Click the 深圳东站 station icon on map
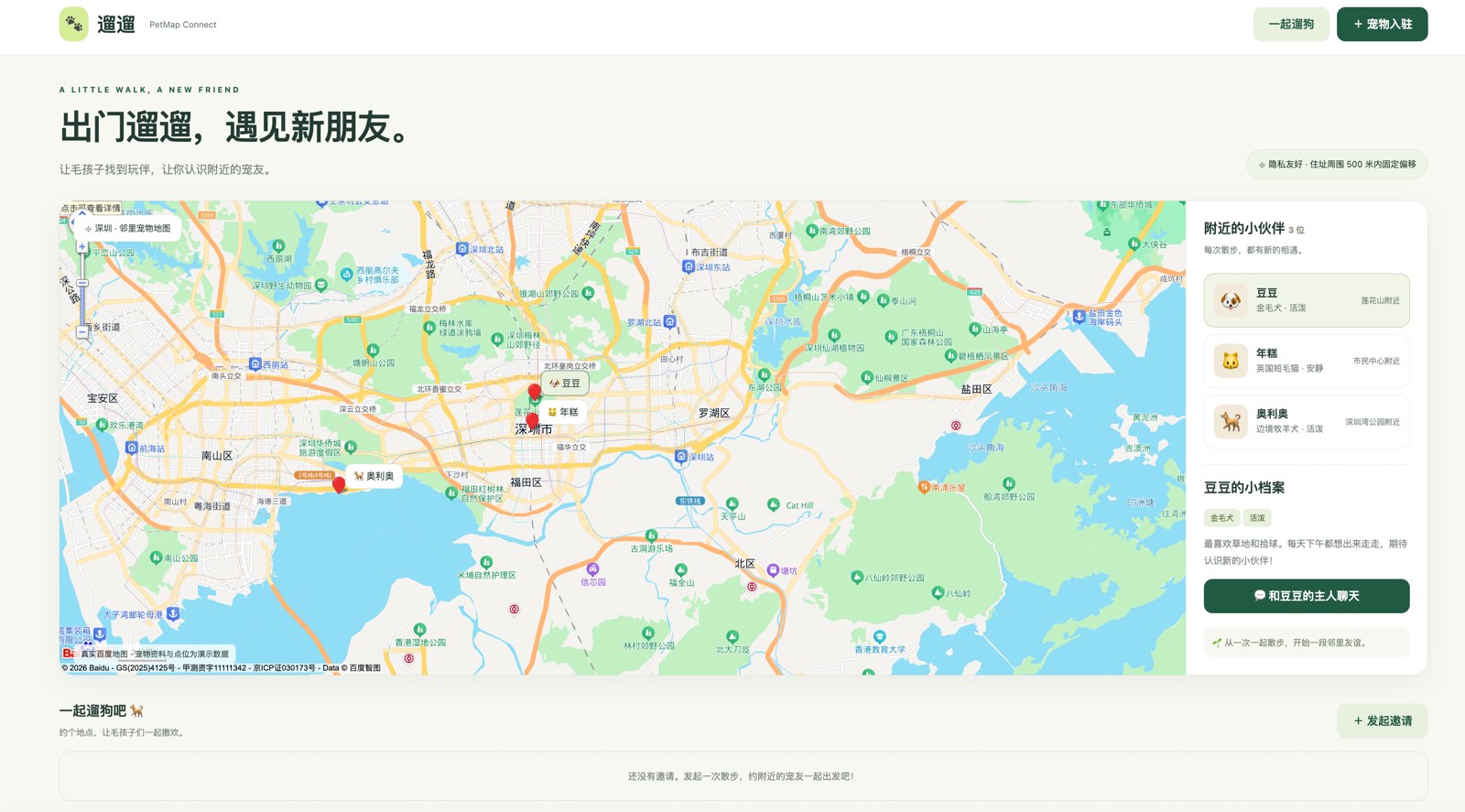Image resolution: width=1465 pixels, height=812 pixels. tap(689, 266)
